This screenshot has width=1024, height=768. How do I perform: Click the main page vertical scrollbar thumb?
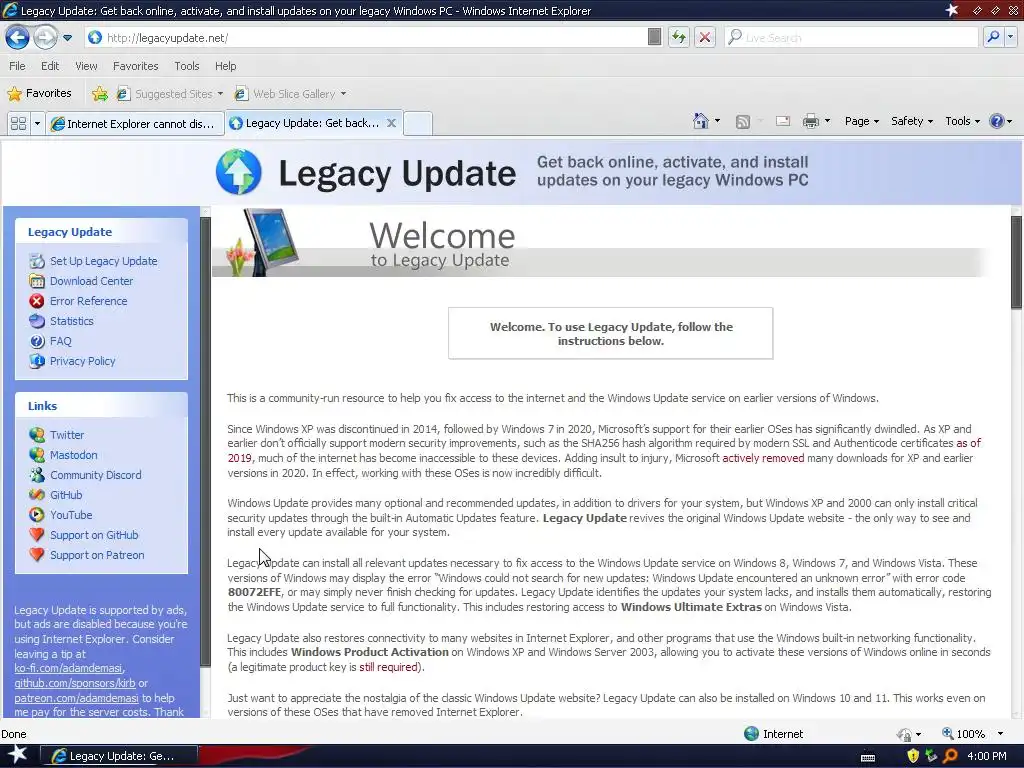click(1016, 261)
